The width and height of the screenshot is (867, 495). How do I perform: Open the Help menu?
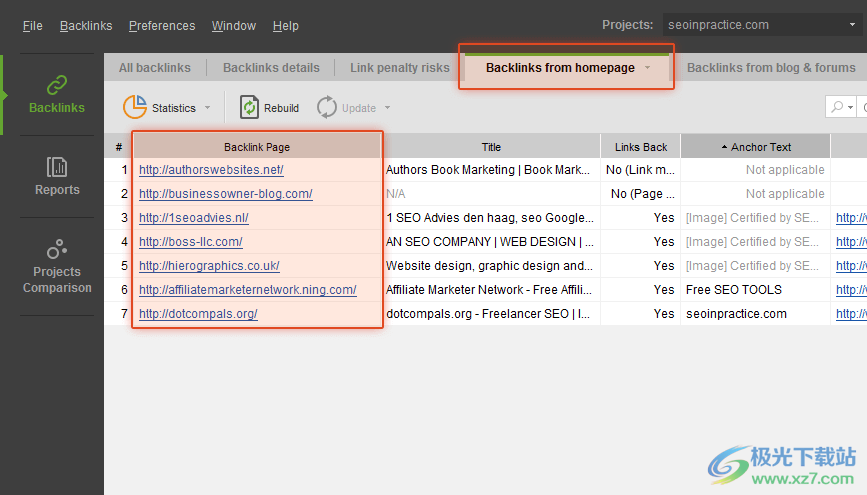pyautogui.click(x=285, y=25)
